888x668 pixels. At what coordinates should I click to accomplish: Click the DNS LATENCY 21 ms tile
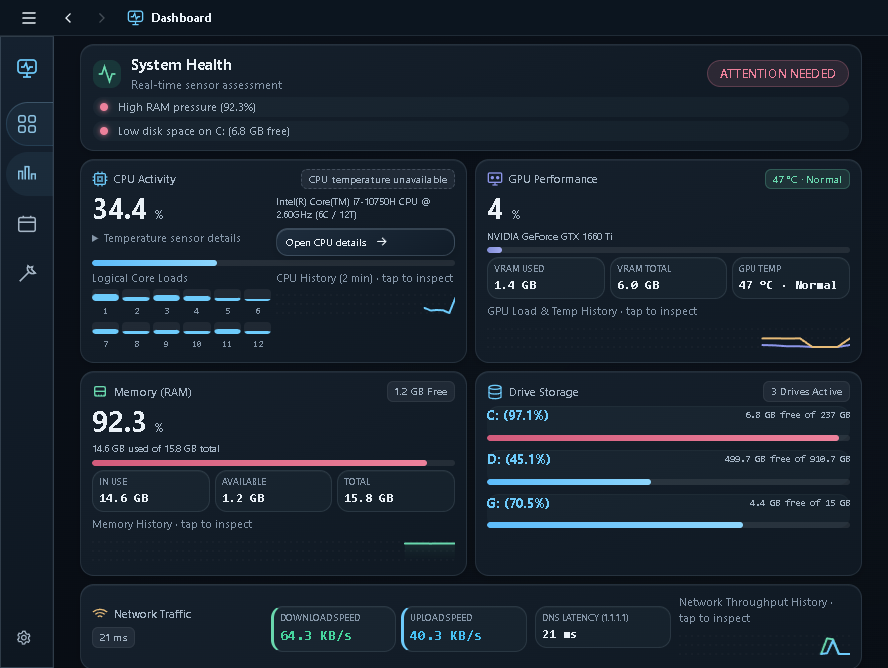pyautogui.click(x=603, y=627)
